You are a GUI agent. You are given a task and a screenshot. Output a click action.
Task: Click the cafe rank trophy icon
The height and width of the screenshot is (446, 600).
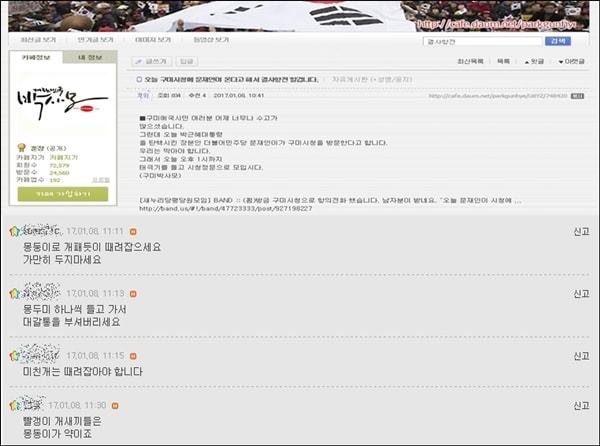pos(22,148)
